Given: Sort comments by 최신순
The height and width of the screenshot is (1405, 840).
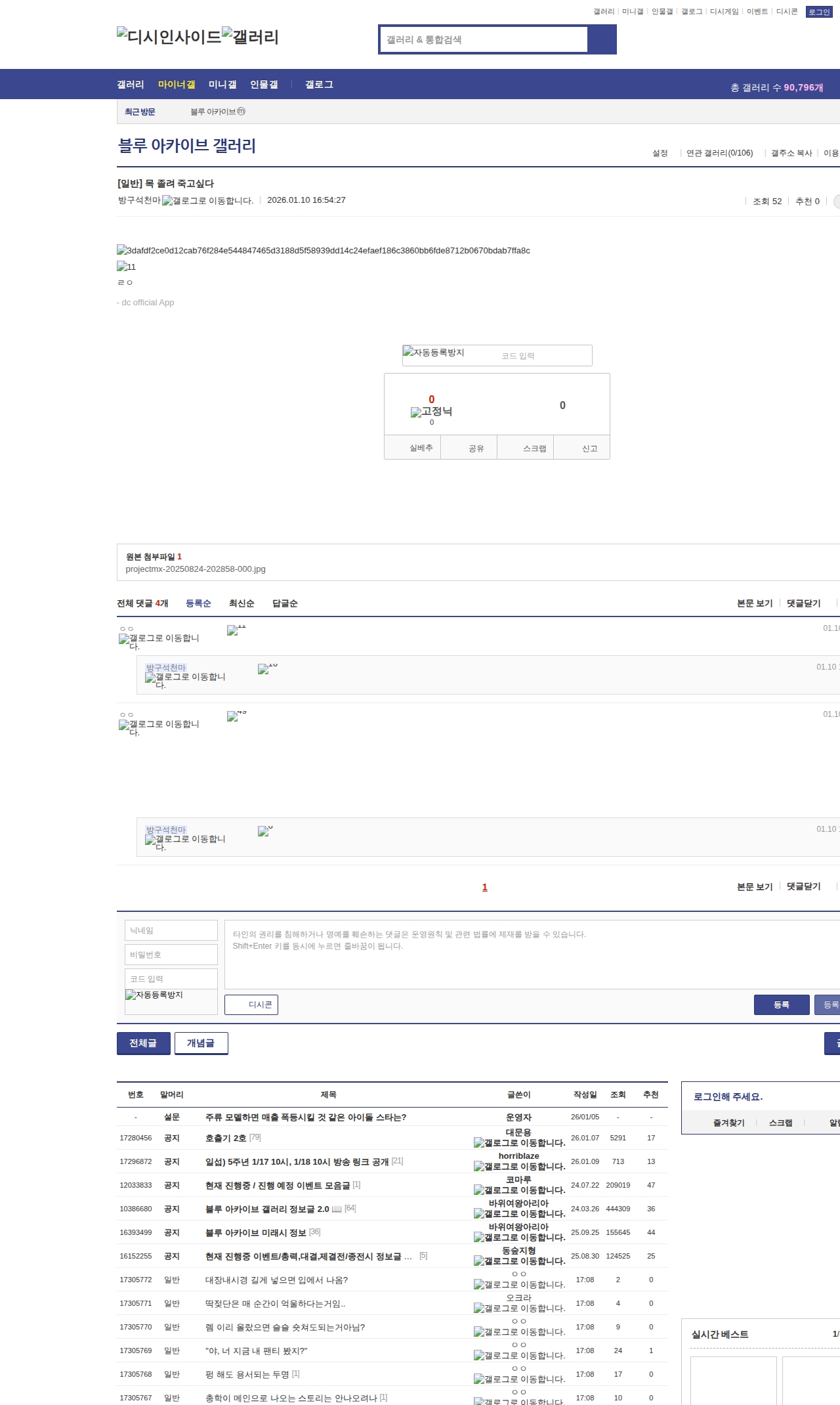Looking at the screenshot, I should click(x=241, y=603).
